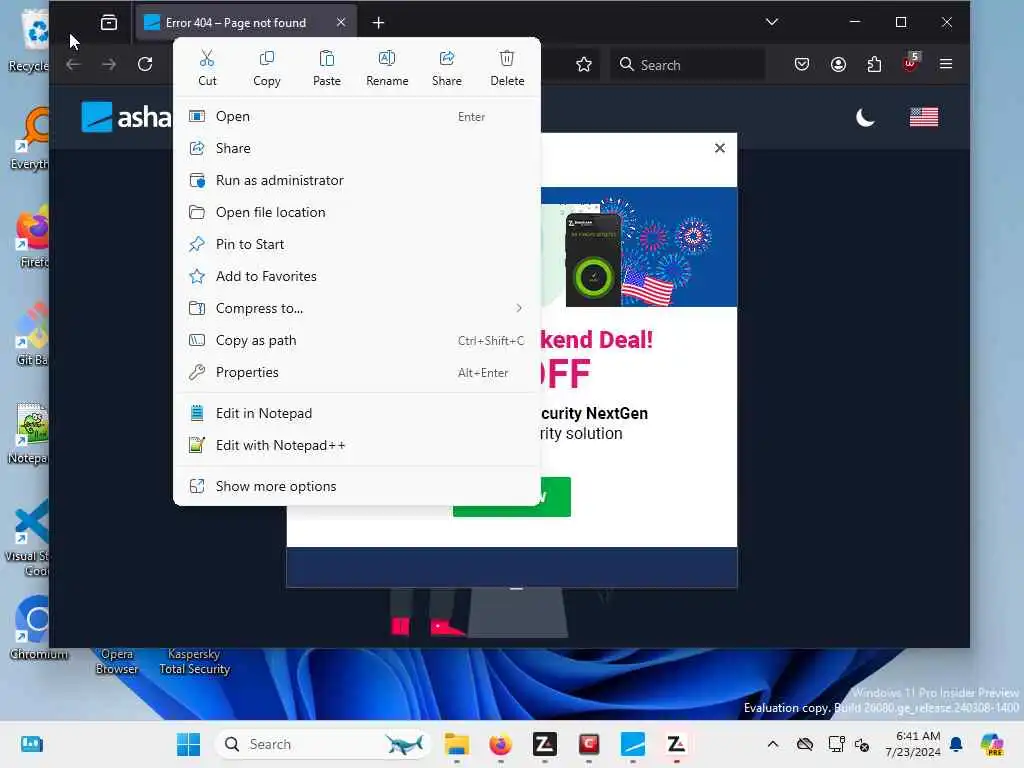Open Firefox hamburger application menu
This screenshot has height=768, width=1024.
pyautogui.click(x=946, y=64)
